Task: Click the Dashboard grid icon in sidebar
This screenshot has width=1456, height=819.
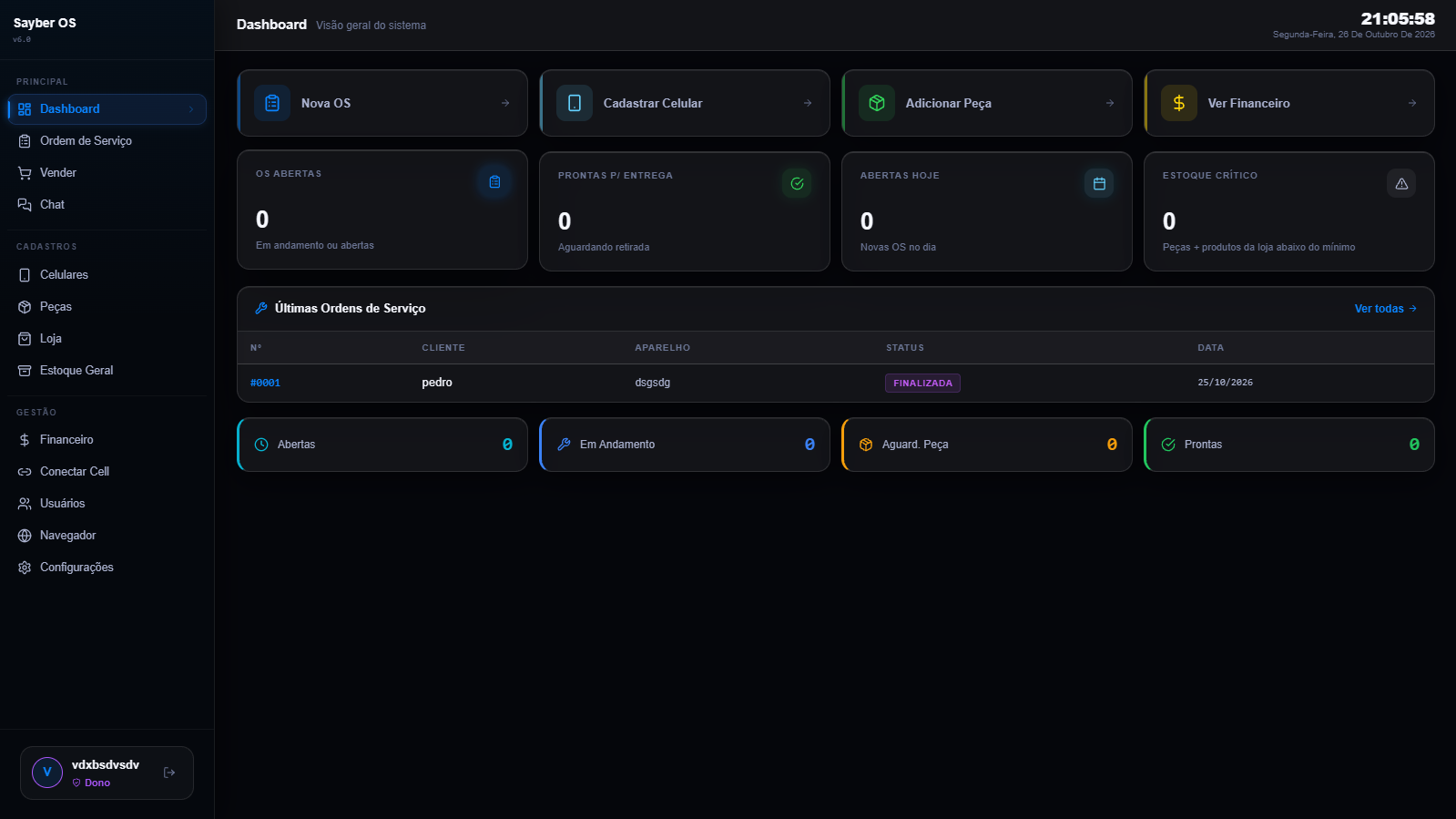Action: pyautogui.click(x=25, y=109)
